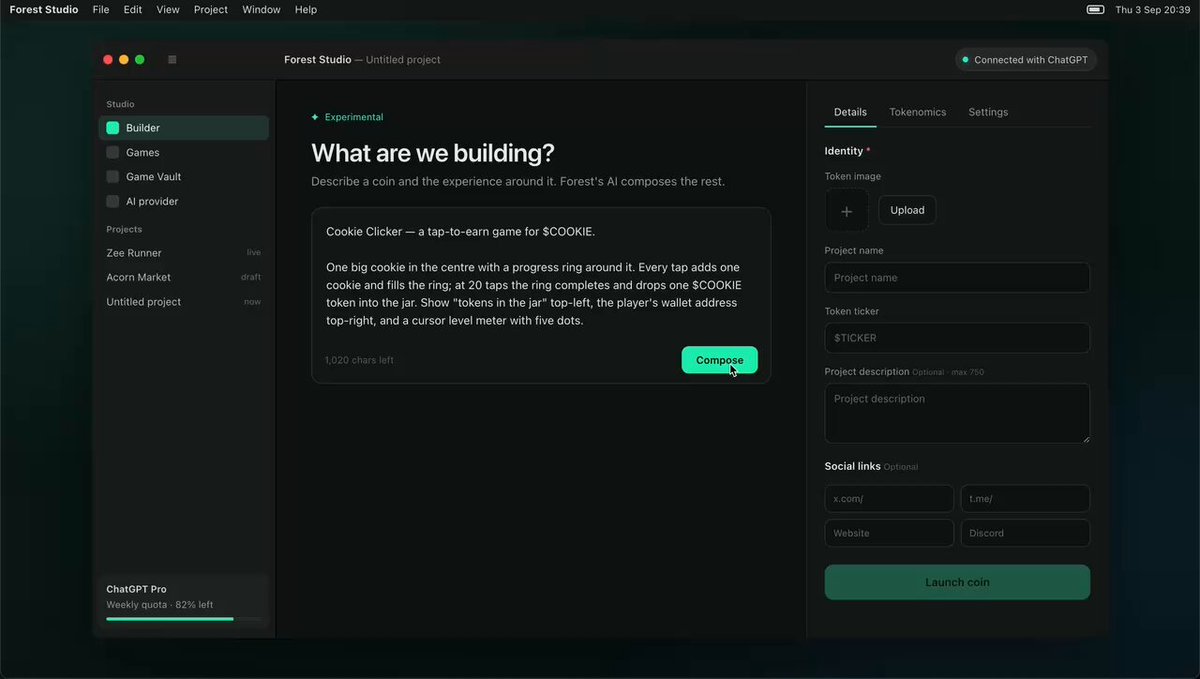Open the Project menu

(x=211, y=10)
